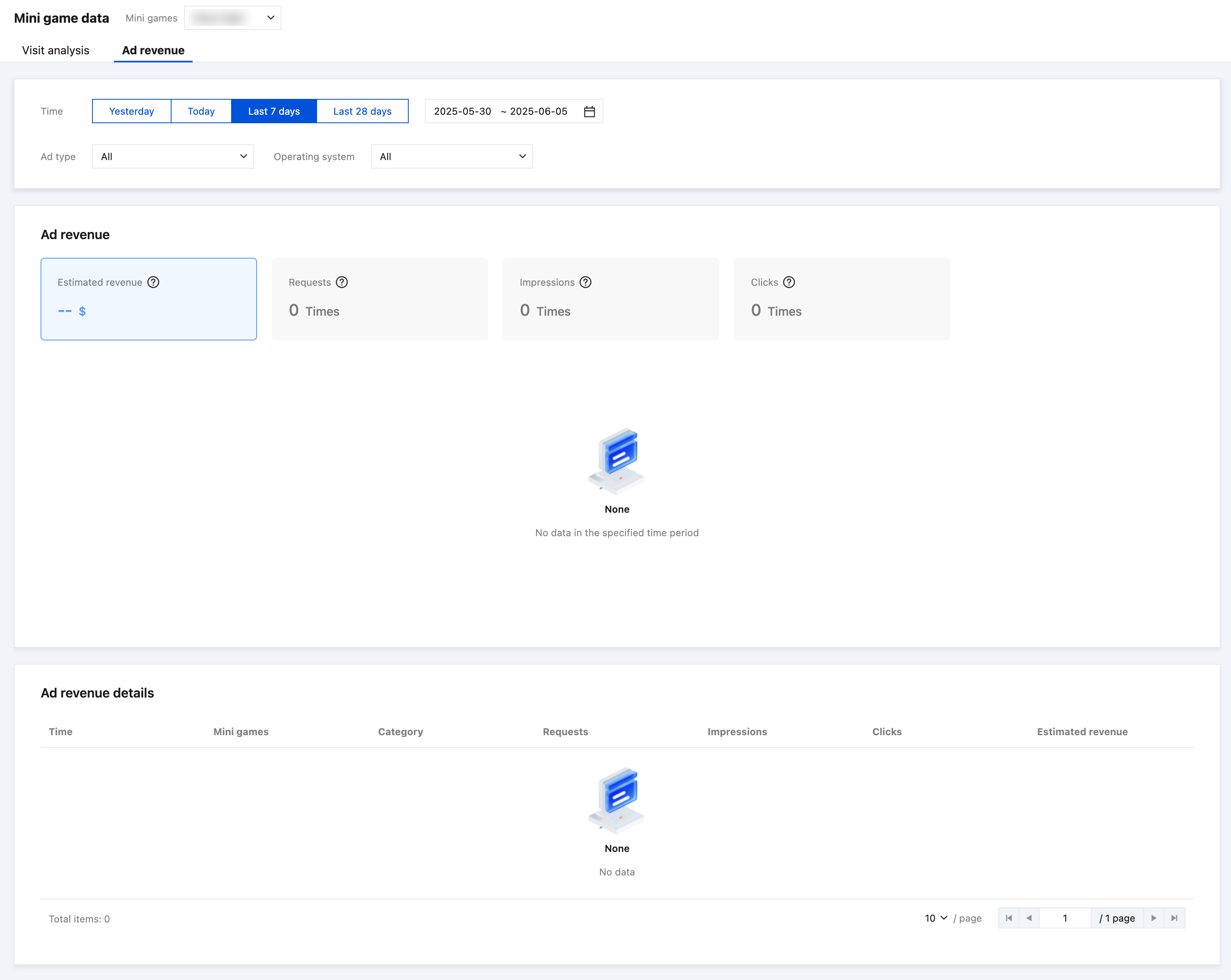Open the Mini games dropdown
Image resolution: width=1231 pixels, height=980 pixels.
pyautogui.click(x=232, y=18)
